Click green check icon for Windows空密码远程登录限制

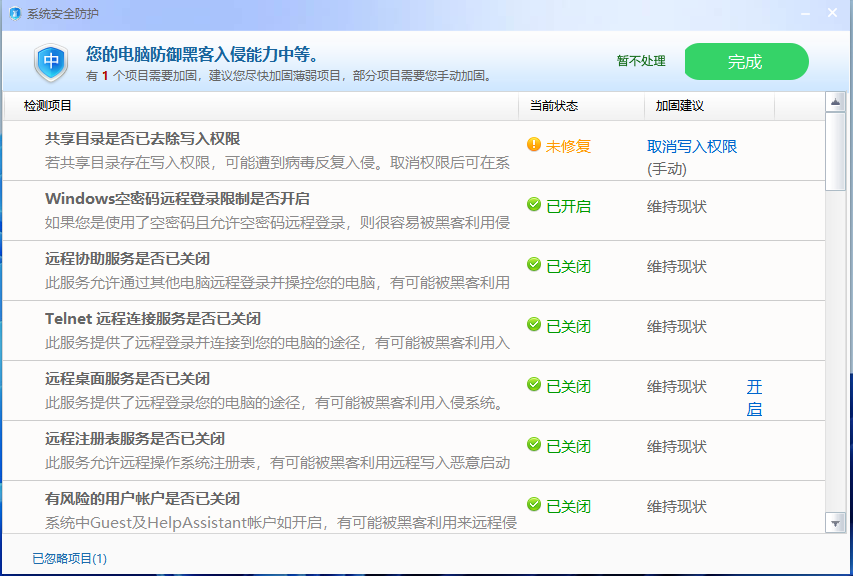pos(534,205)
